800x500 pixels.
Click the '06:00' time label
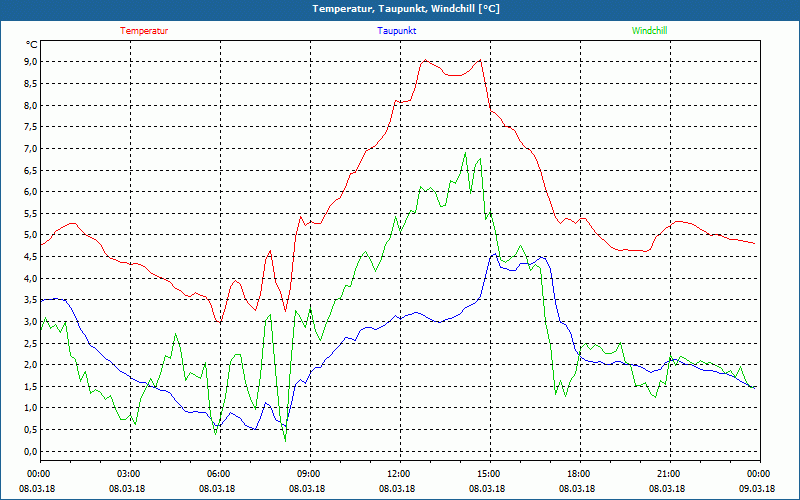[x=220, y=474]
